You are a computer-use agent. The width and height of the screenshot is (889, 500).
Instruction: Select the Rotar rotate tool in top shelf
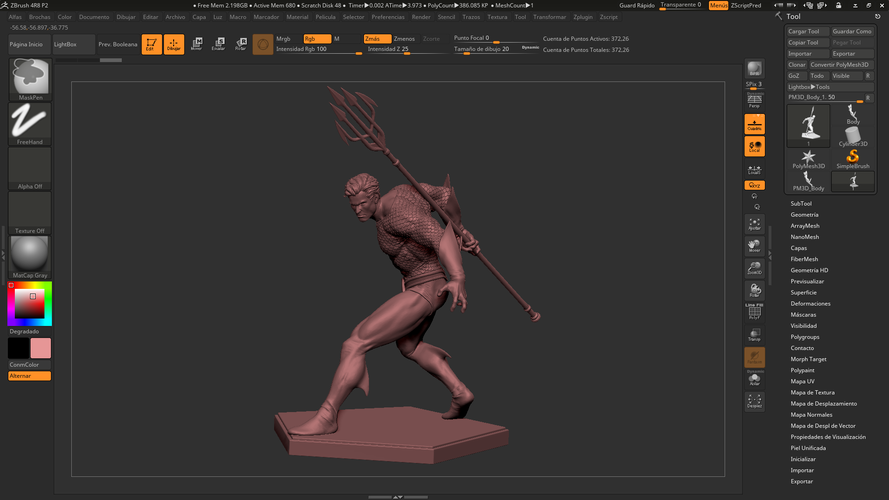(x=241, y=44)
